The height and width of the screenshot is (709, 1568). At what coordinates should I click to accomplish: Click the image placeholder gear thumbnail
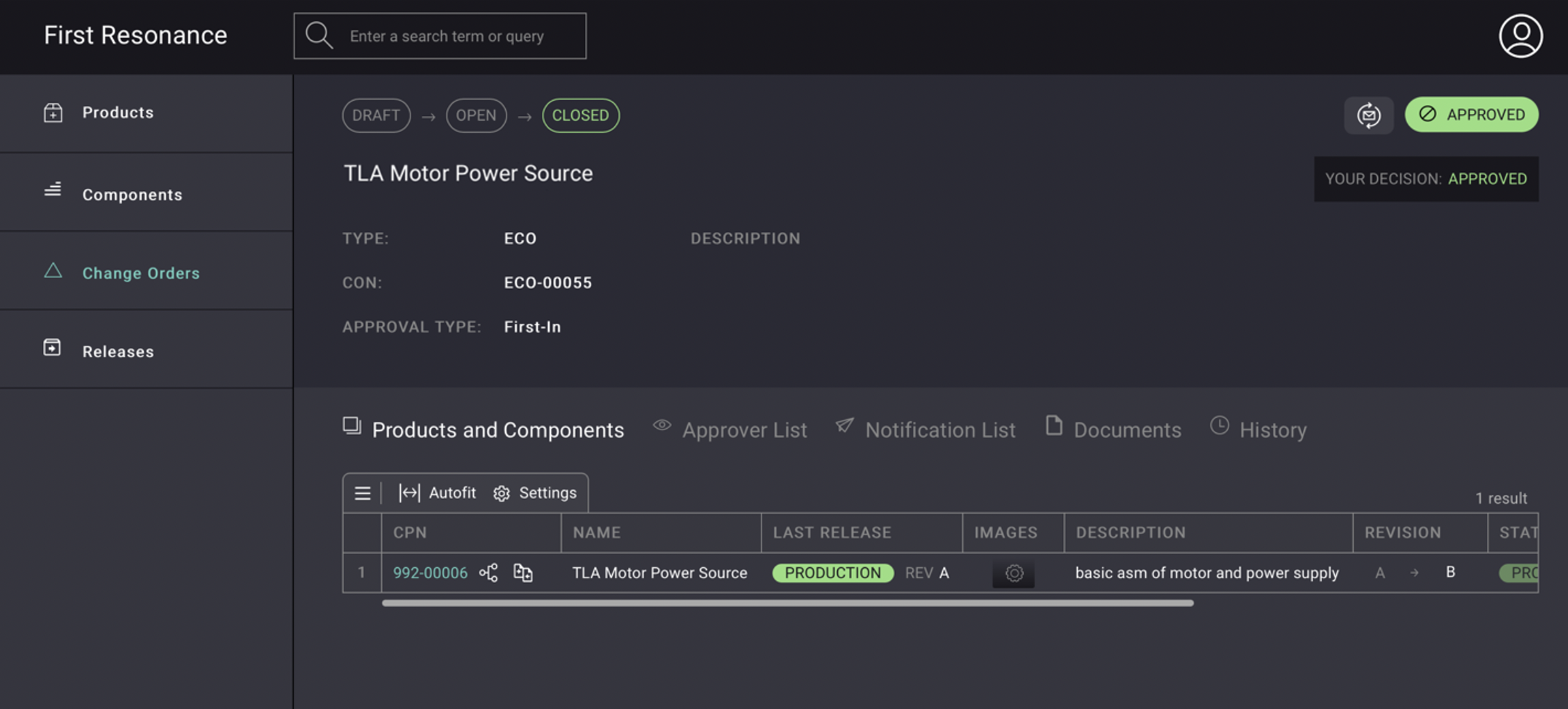point(1013,573)
